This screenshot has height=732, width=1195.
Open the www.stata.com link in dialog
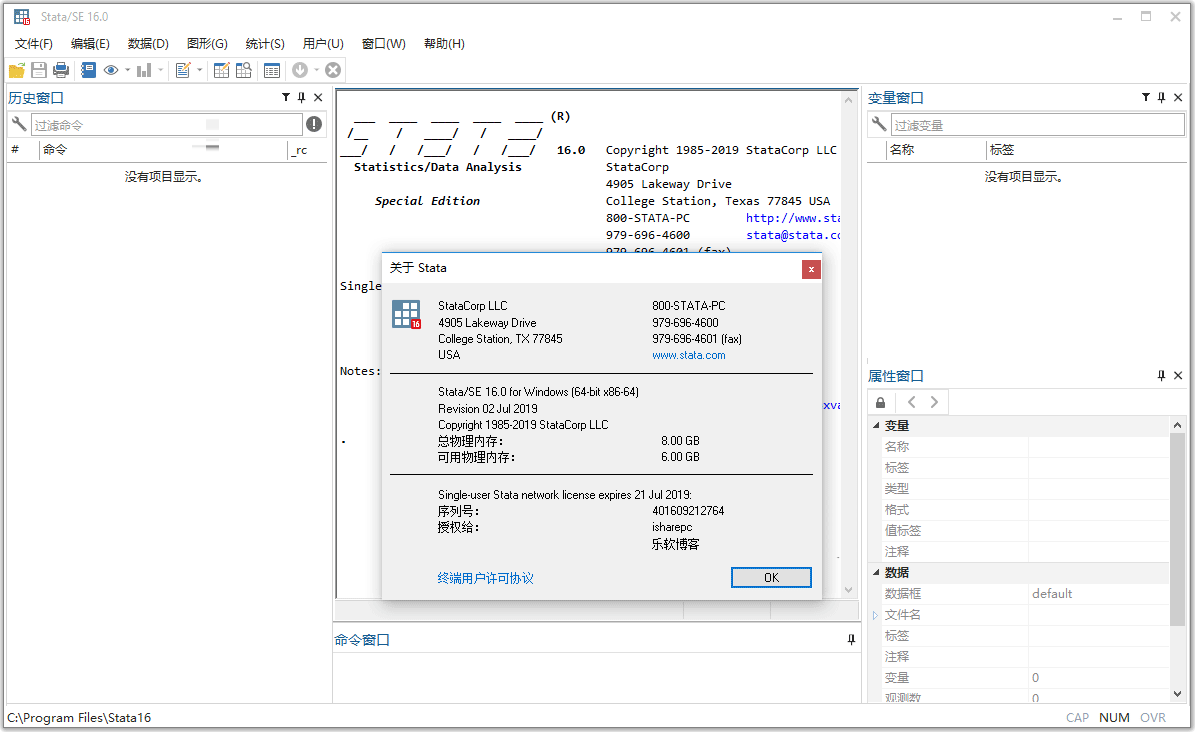pyautogui.click(x=689, y=355)
